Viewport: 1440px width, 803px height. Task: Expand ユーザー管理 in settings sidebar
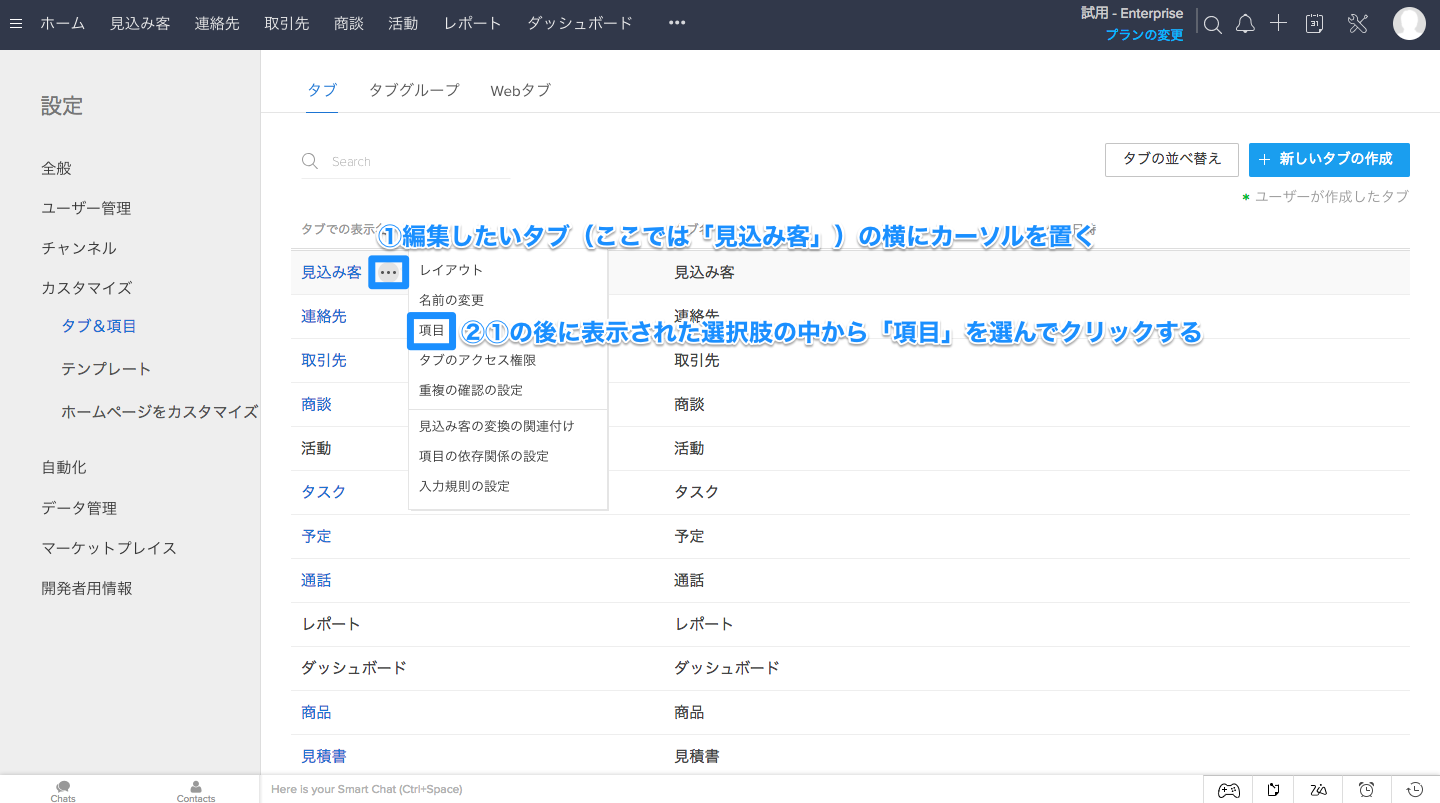(x=86, y=208)
